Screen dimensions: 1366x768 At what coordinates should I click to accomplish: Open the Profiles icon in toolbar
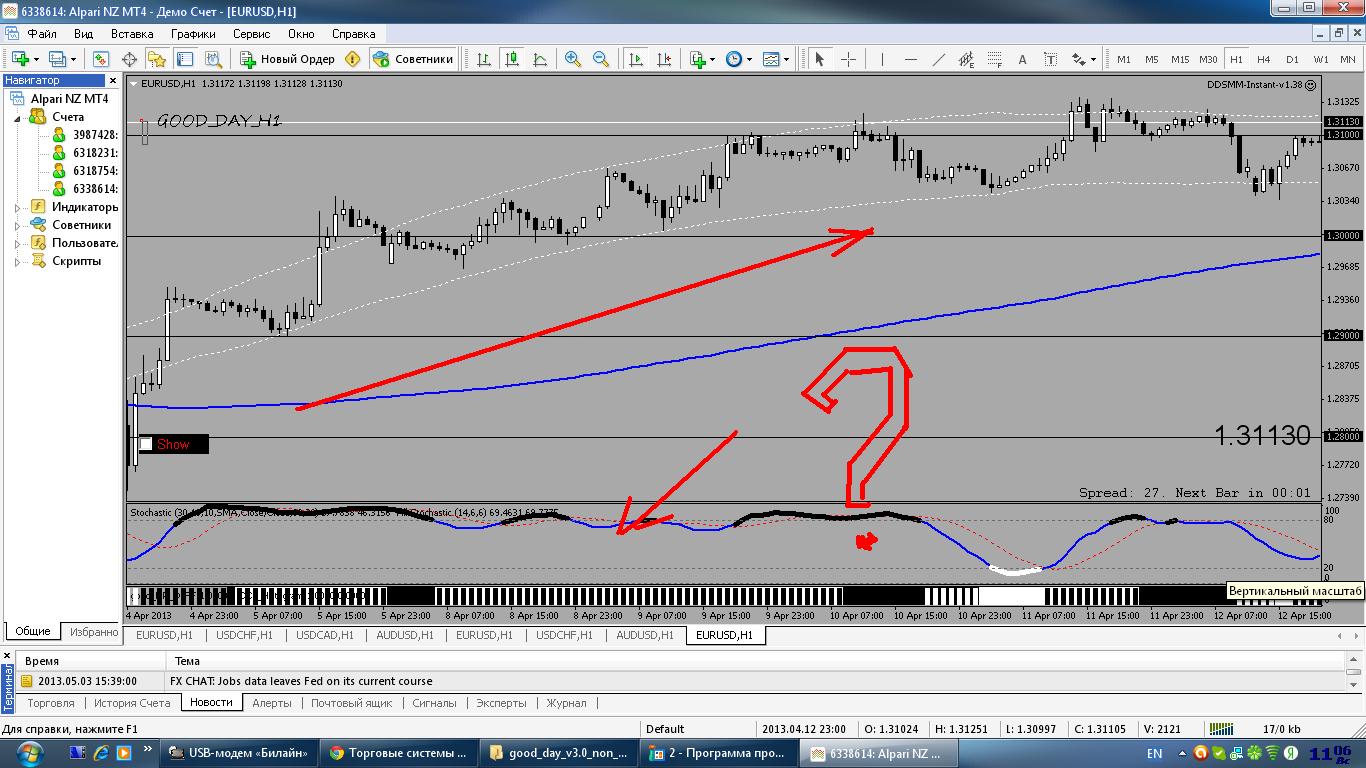61,59
